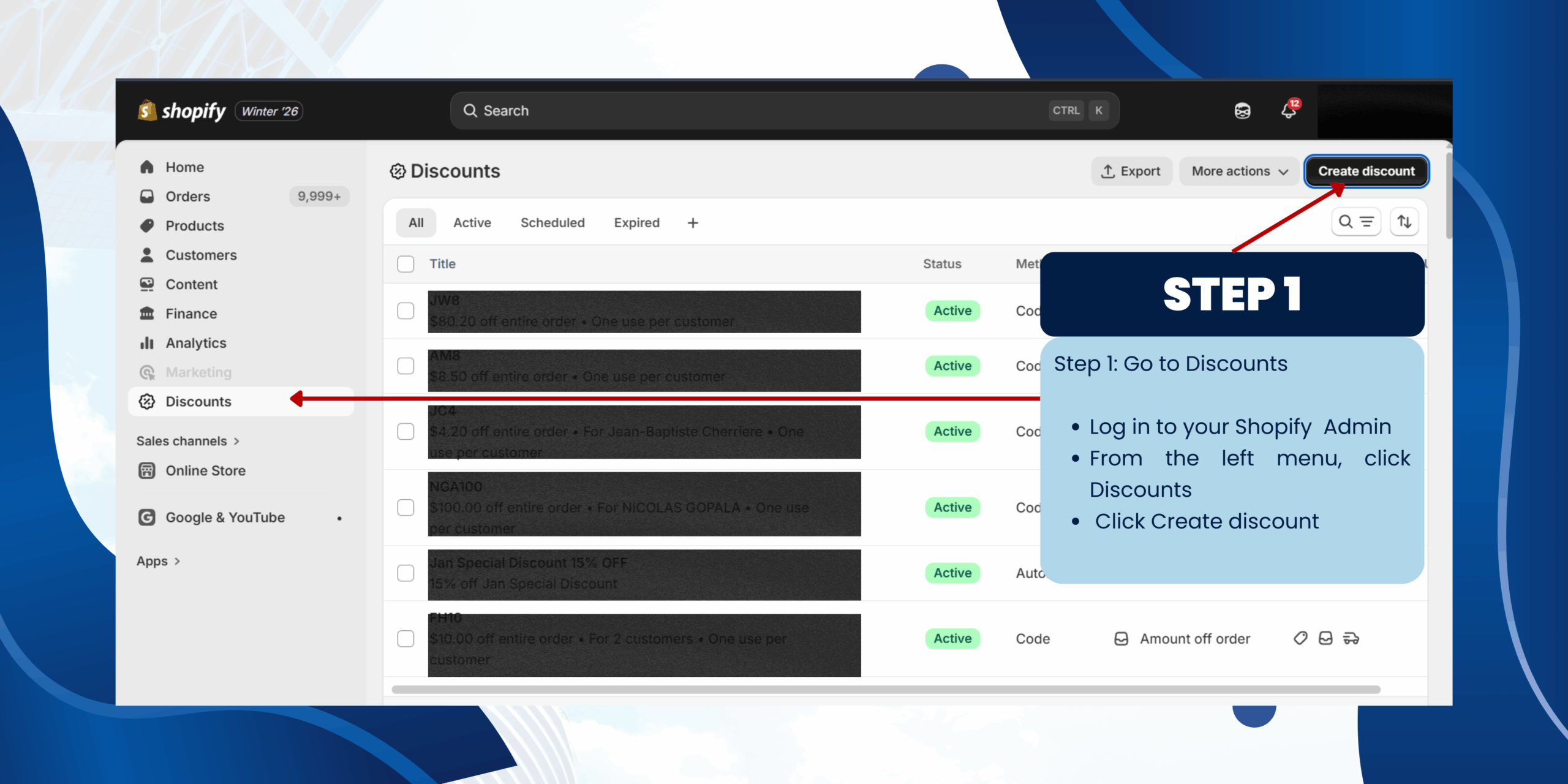The height and width of the screenshot is (784, 1568).
Task: Click the Sidekick assistant icon in top bar
Action: click(x=1242, y=111)
